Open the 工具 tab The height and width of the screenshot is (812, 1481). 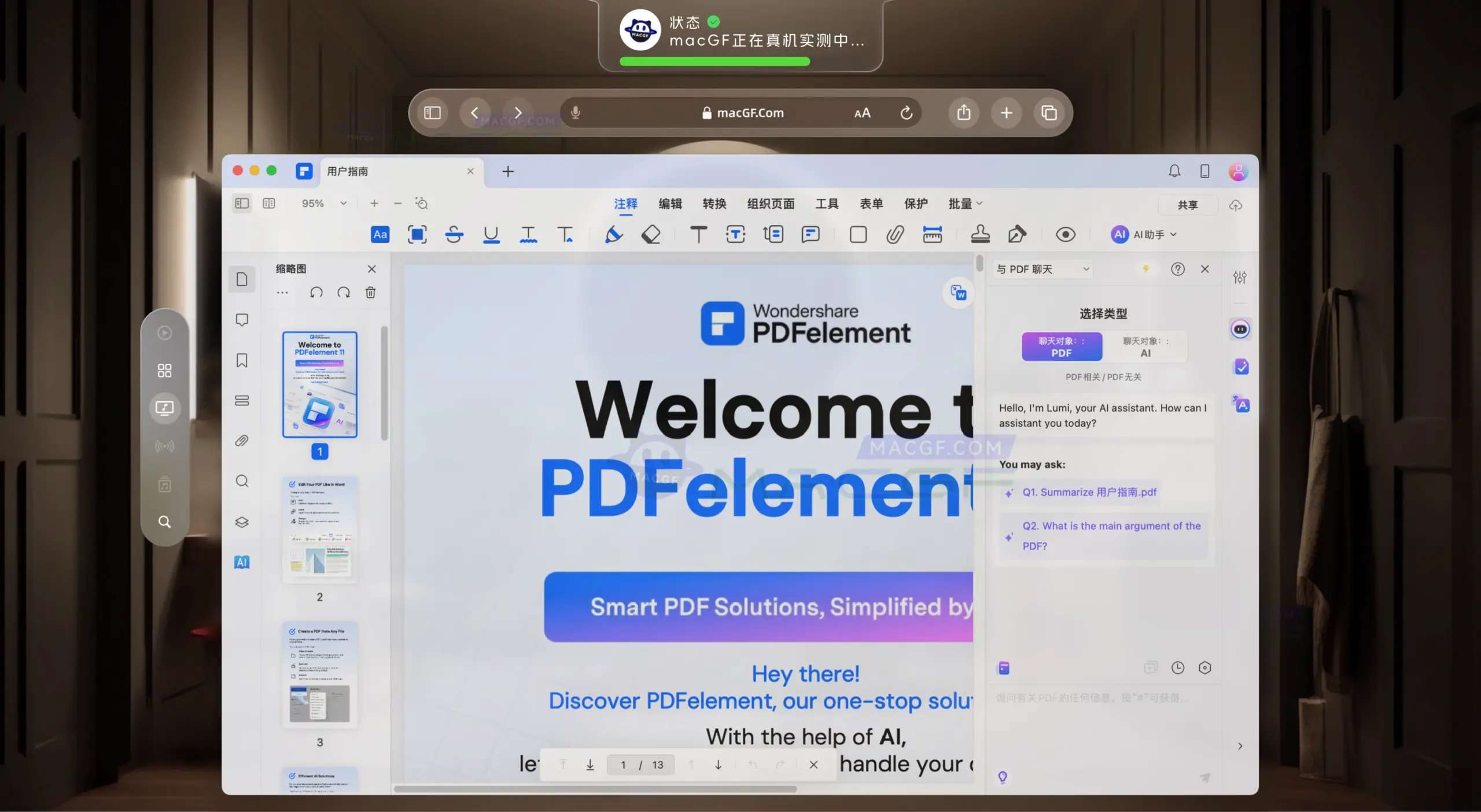click(826, 203)
